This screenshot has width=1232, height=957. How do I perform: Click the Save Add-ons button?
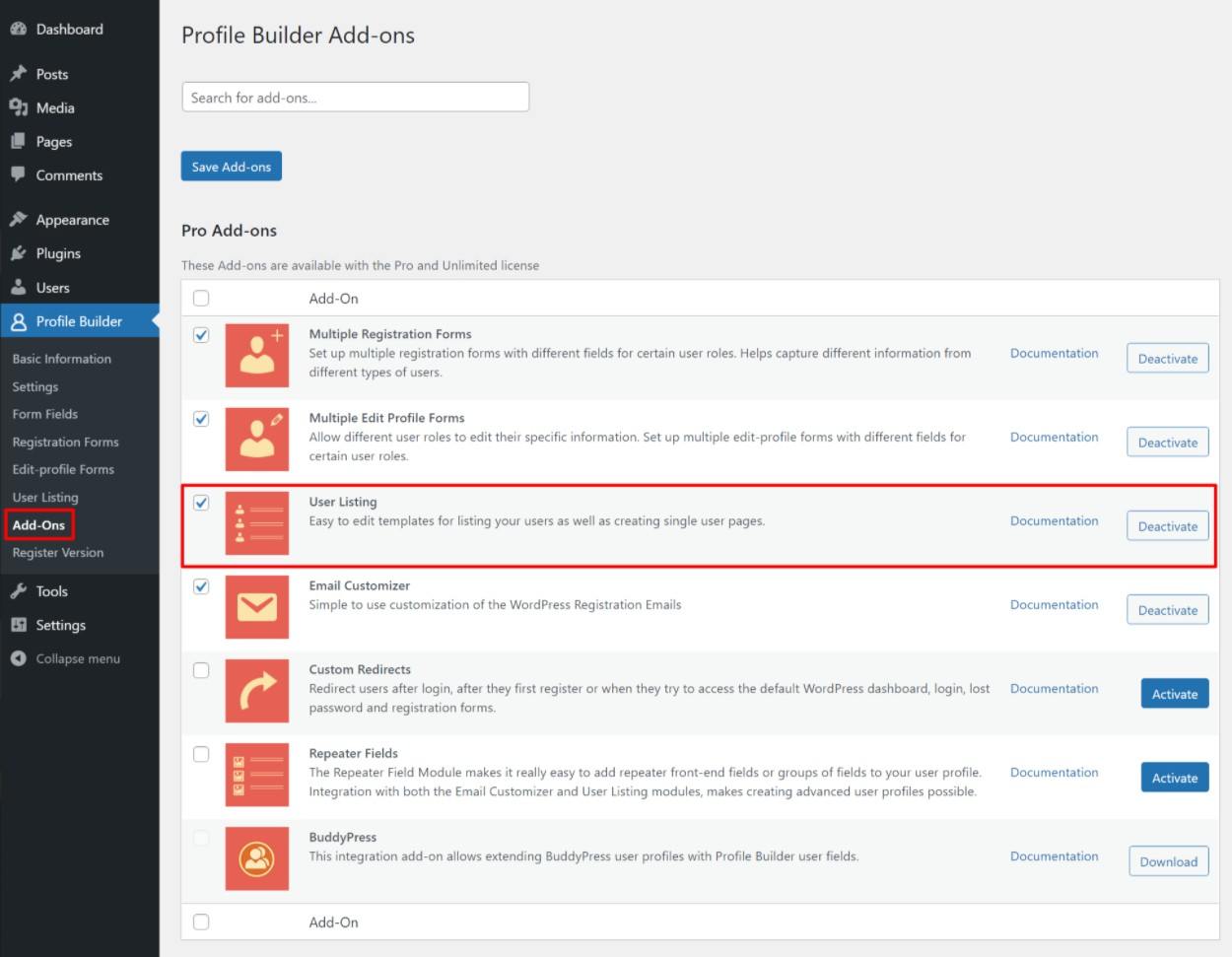point(231,166)
